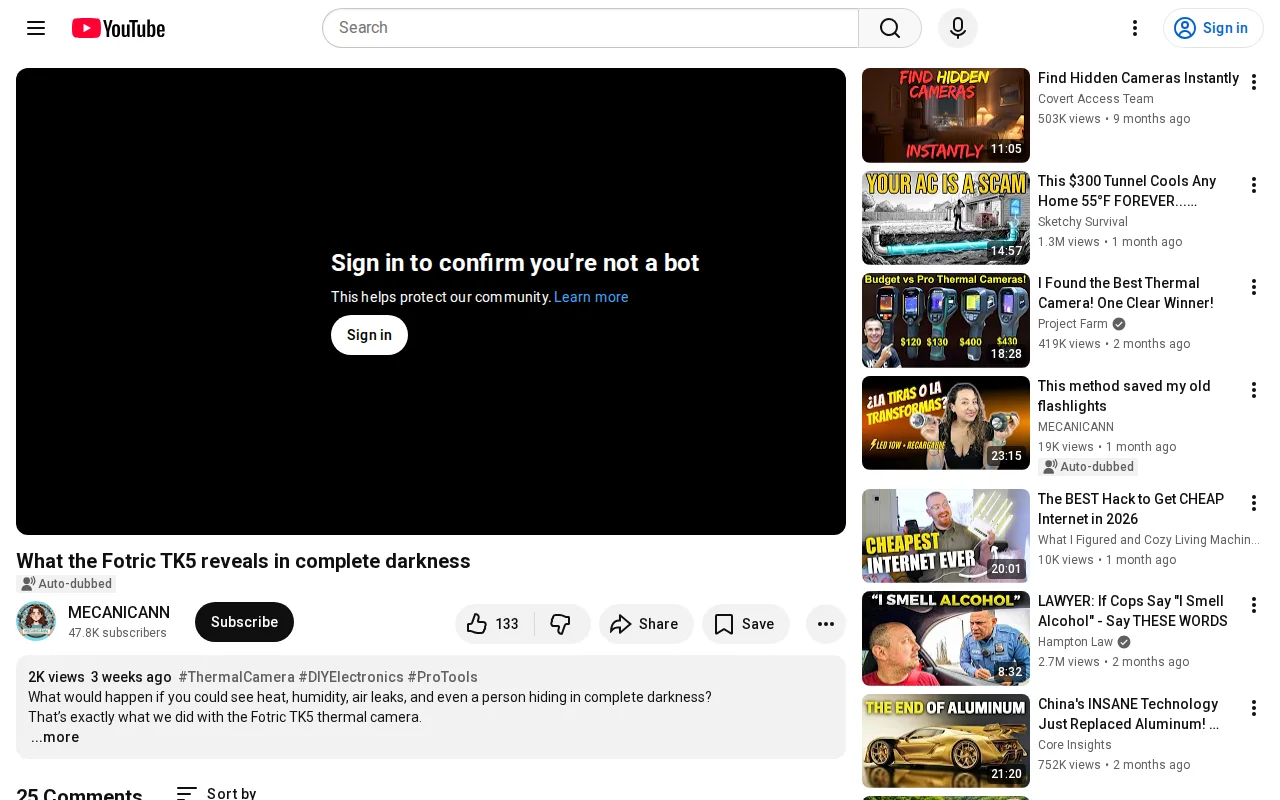Open the hamburger guide menu

[x=36, y=28]
